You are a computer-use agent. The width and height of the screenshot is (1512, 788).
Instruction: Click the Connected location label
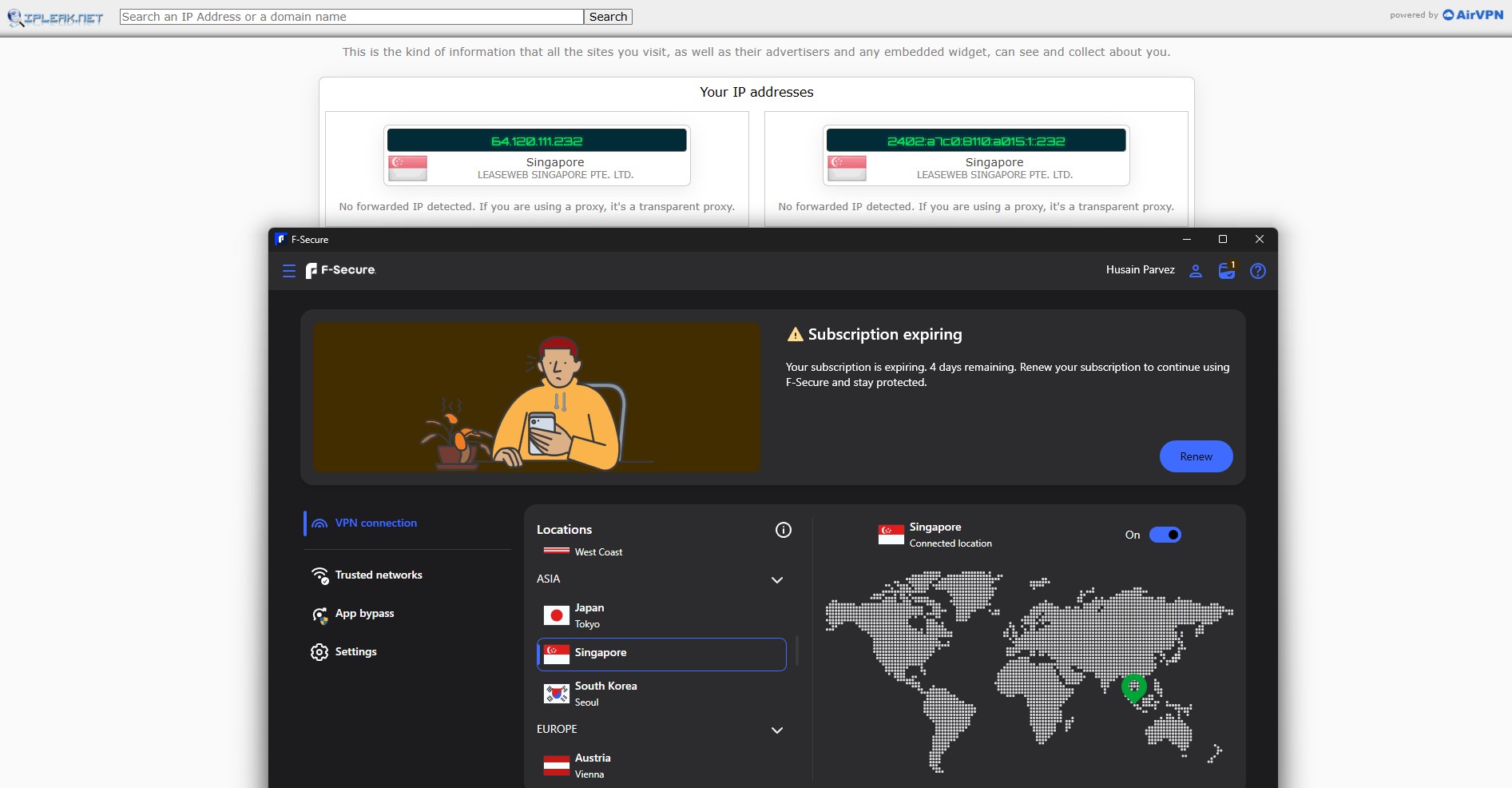coord(950,543)
